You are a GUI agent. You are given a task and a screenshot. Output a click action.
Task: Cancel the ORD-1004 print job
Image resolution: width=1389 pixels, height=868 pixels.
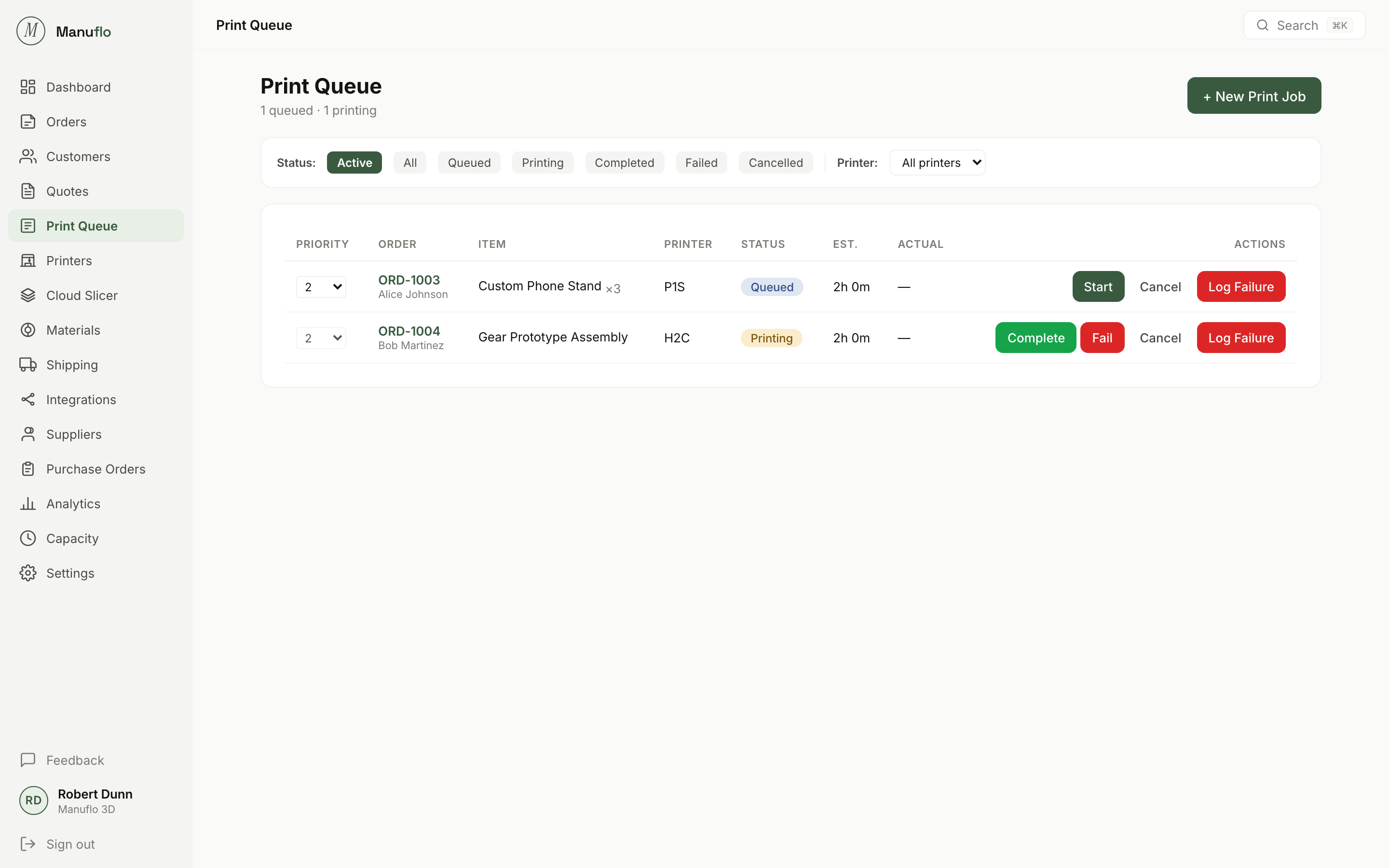coord(1160,338)
